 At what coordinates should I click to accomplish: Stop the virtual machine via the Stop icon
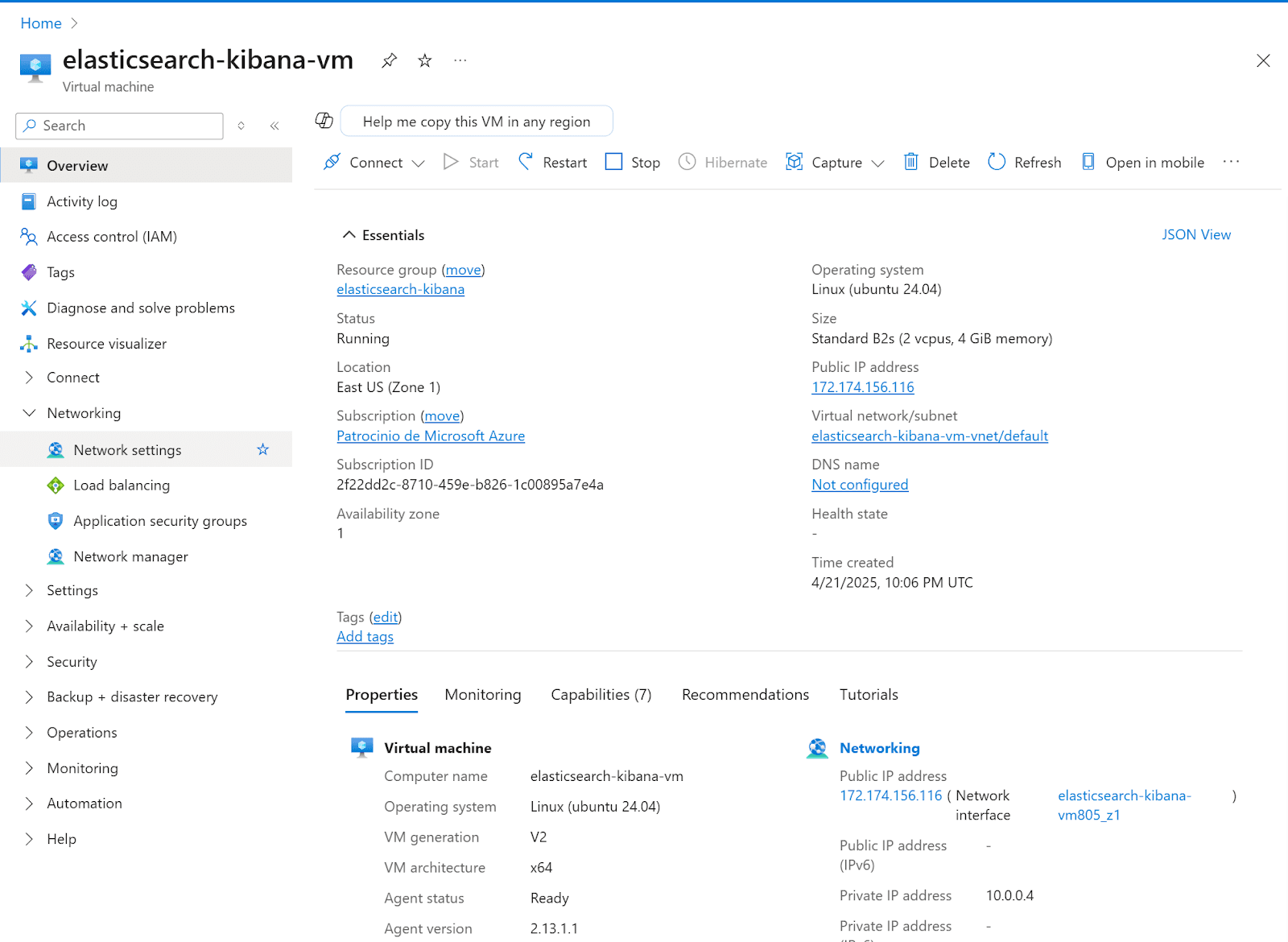(x=613, y=162)
